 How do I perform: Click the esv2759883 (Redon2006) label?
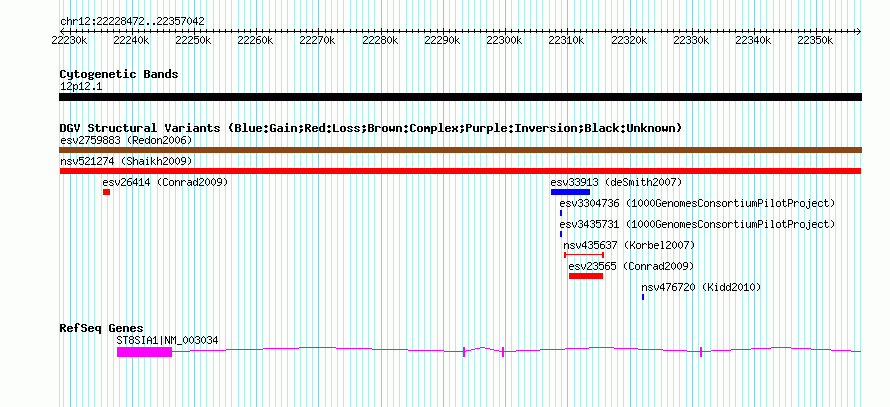[x=126, y=140]
